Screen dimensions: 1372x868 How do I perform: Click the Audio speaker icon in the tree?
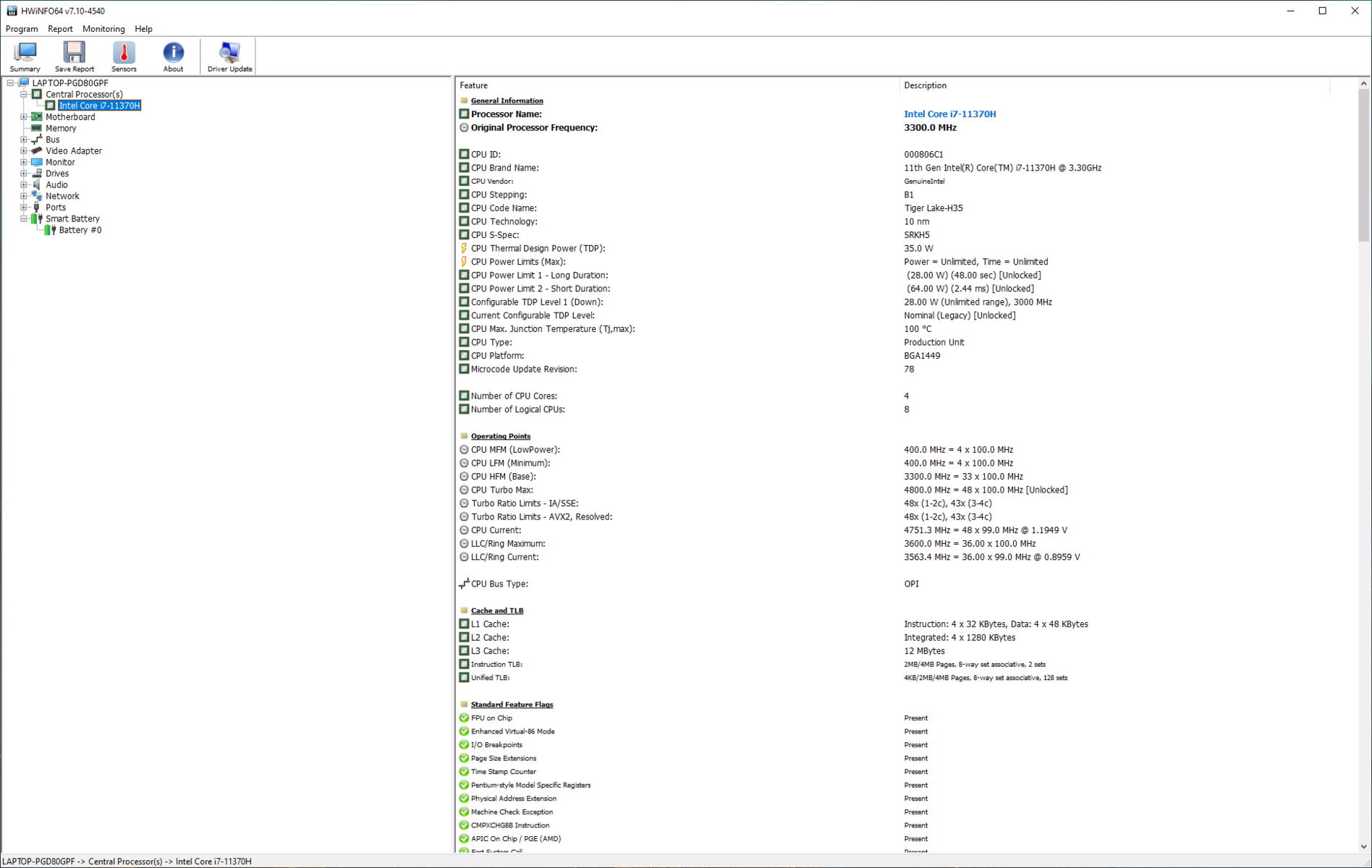pos(36,184)
